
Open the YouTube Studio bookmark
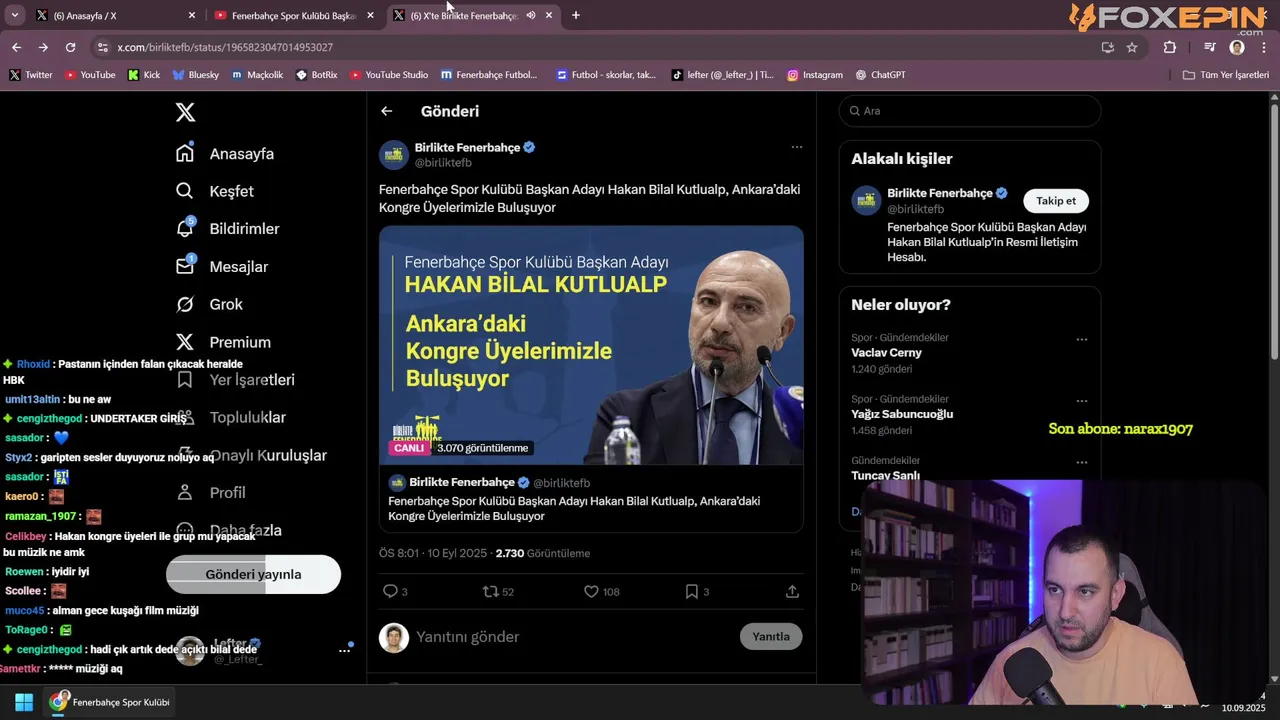(x=389, y=75)
